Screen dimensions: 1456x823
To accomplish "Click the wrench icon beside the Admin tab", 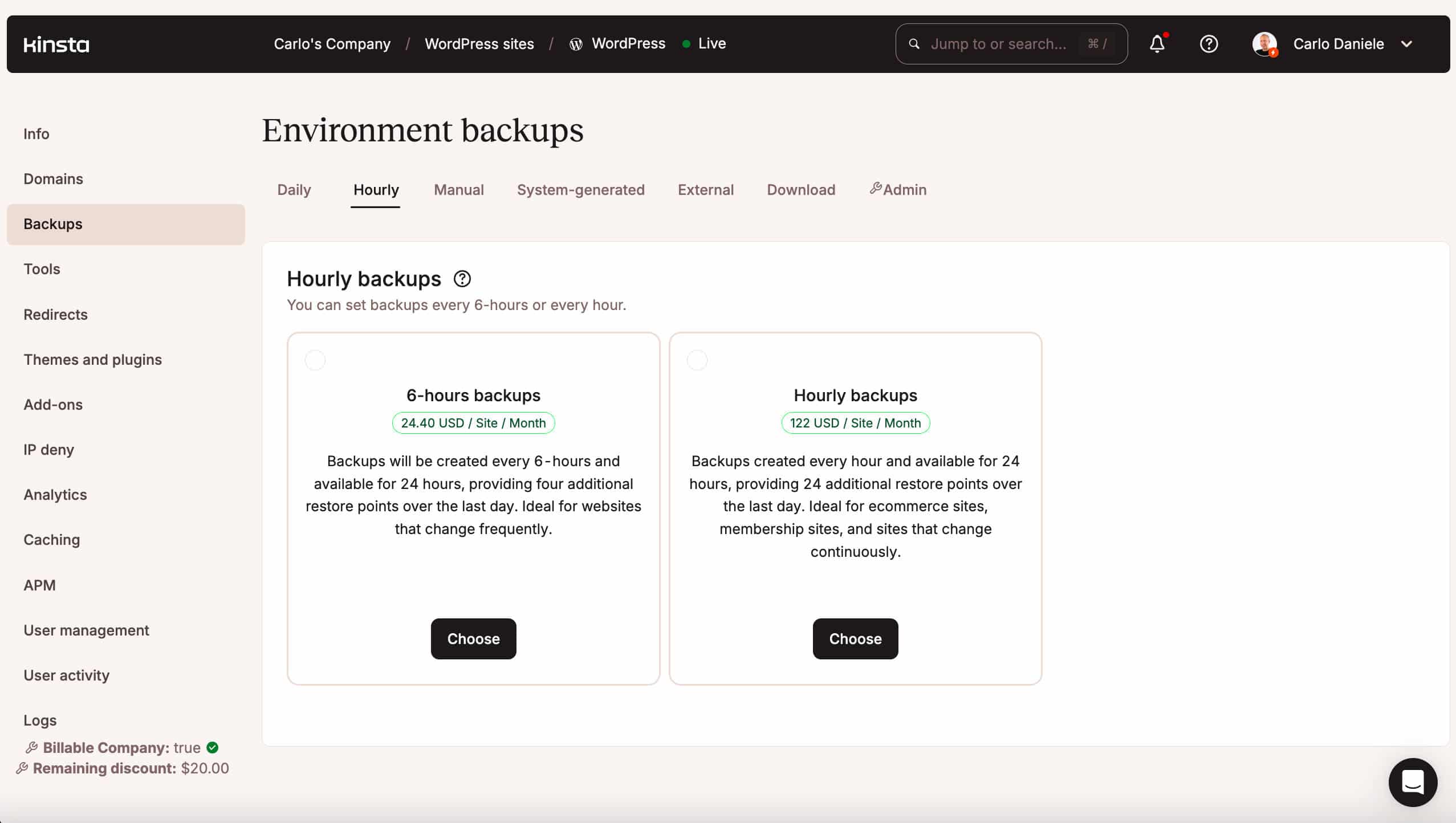I will [875, 189].
